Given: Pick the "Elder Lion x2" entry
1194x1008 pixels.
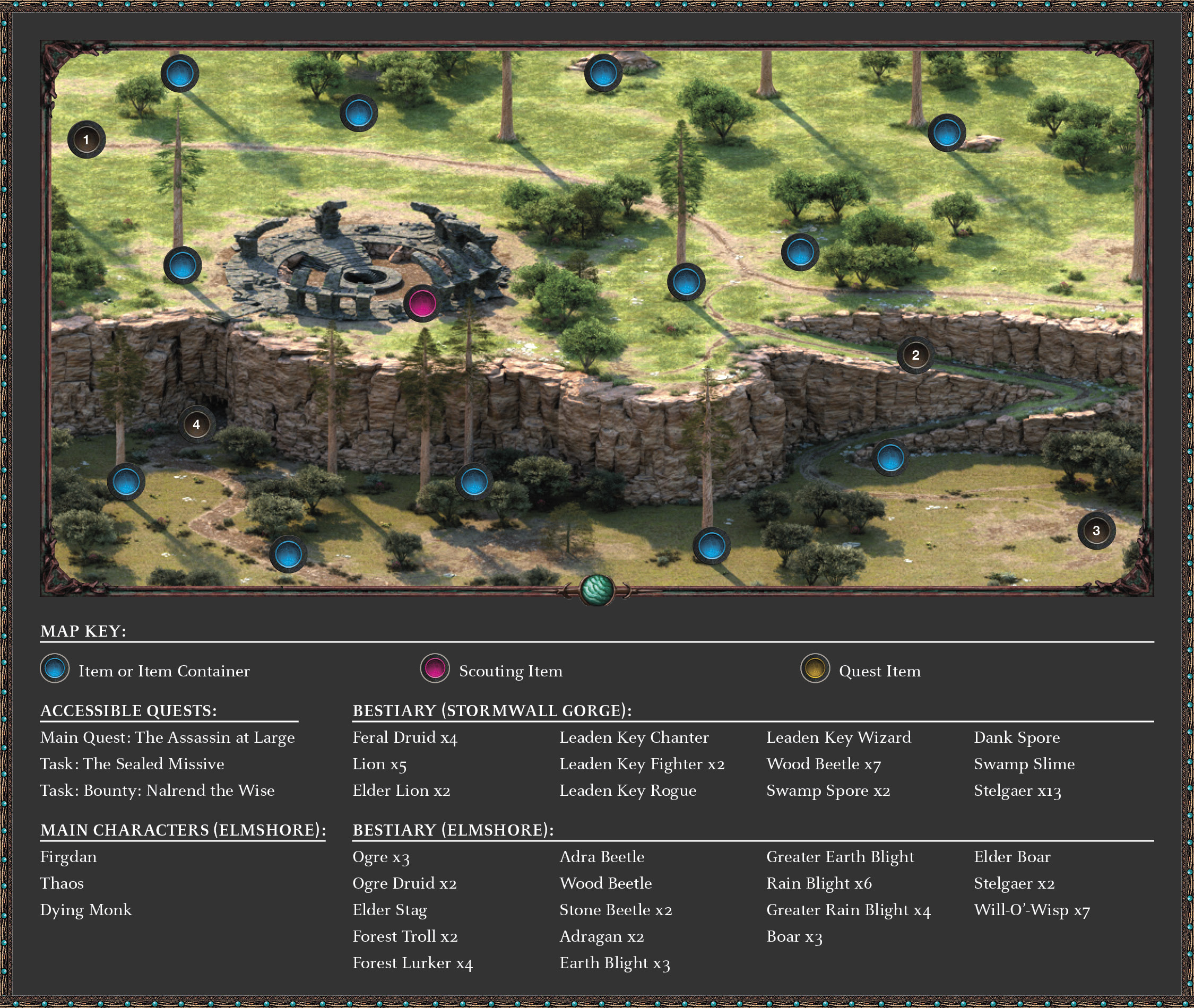Looking at the screenshot, I should [x=401, y=790].
